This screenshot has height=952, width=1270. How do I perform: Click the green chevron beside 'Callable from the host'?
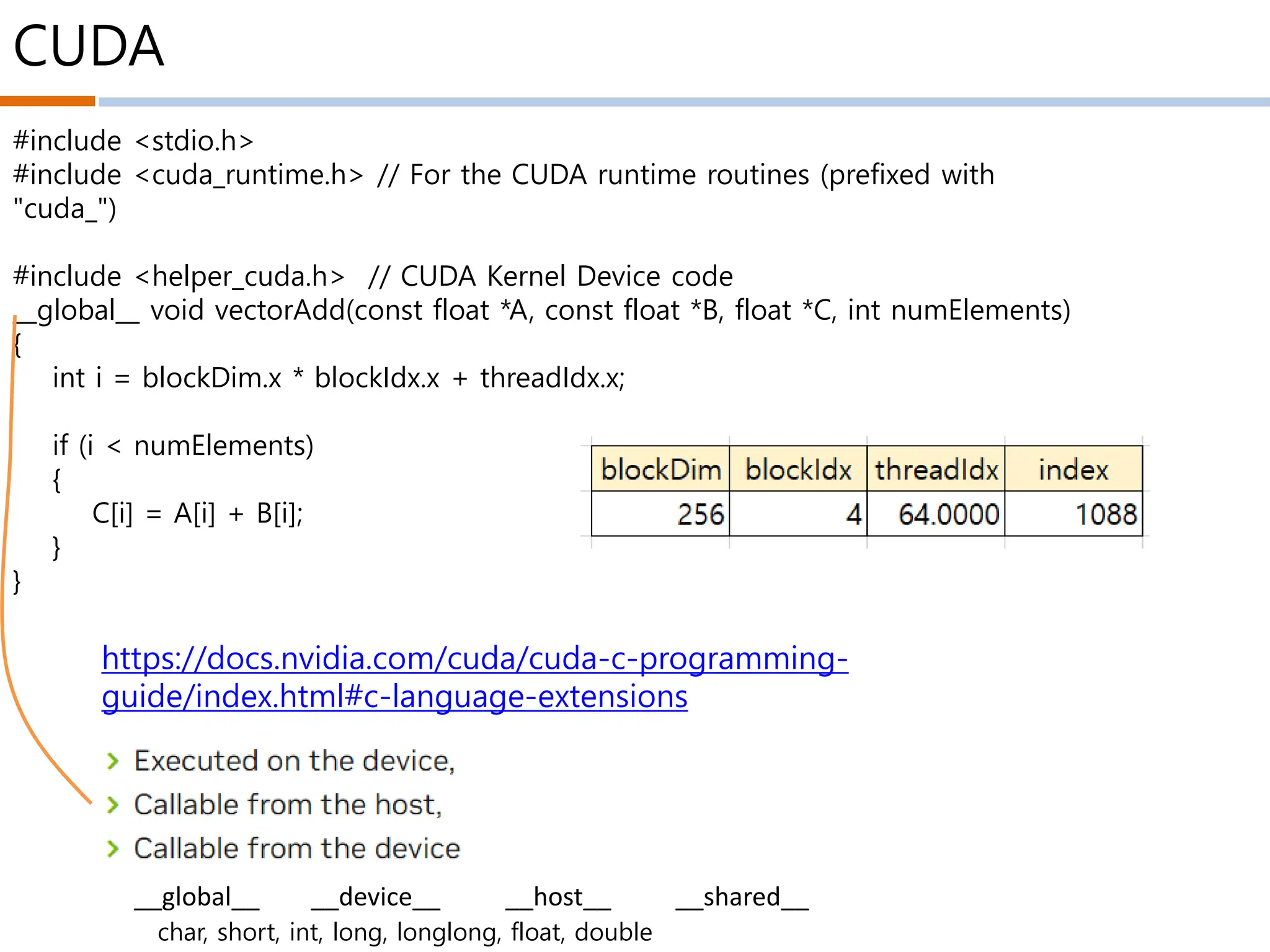point(112,804)
